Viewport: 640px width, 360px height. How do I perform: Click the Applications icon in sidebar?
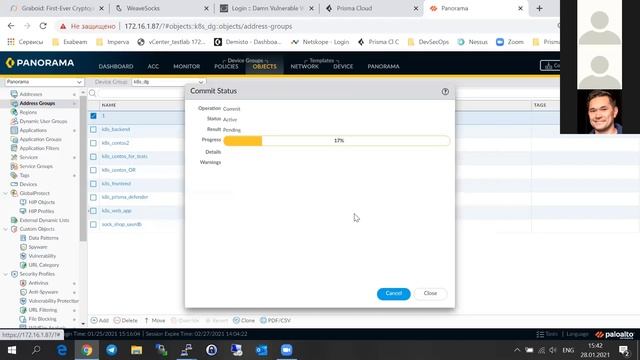pyautogui.click(x=14, y=130)
